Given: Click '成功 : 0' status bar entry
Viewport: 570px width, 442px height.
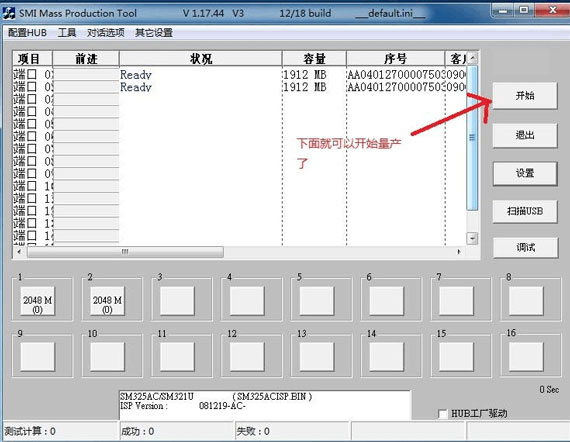Looking at the screenshot, I should (x=137, y=431).
